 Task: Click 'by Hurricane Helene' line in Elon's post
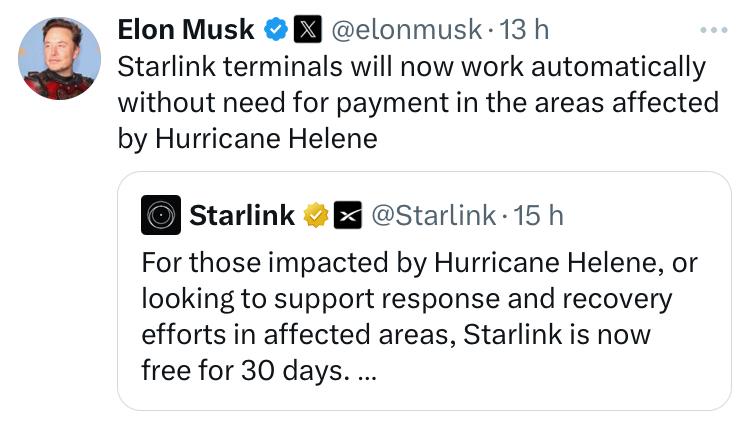click(x=247, y=139)
